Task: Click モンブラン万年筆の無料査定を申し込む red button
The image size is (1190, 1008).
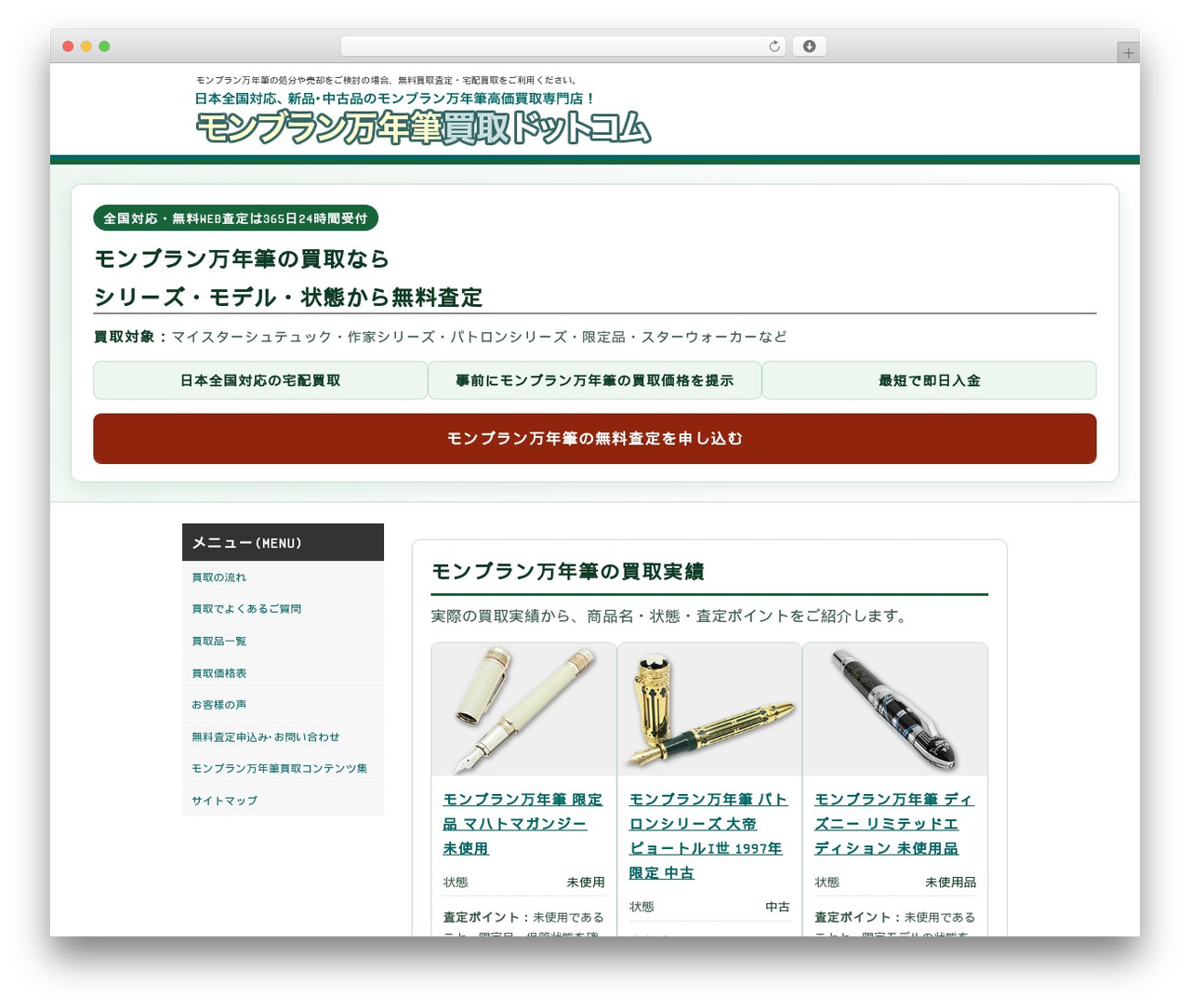Action: [595, 438]
